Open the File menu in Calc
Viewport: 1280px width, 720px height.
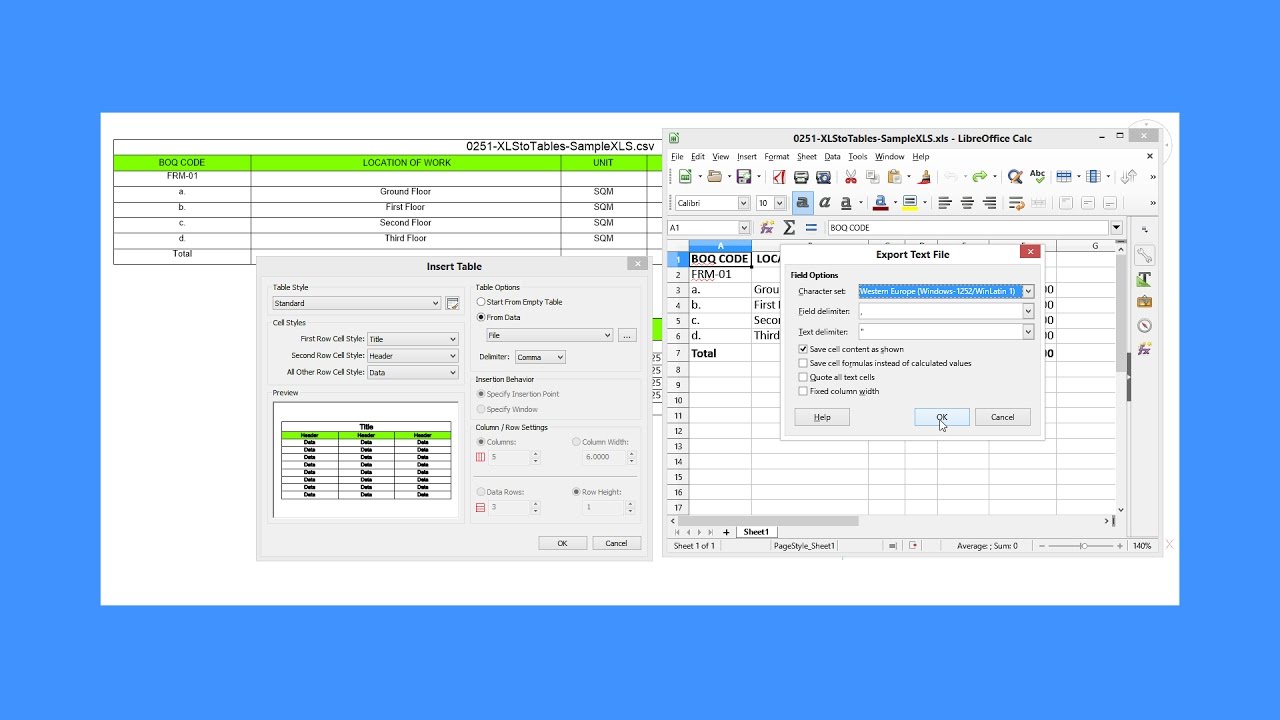pyautogui.click(x=677, y=156)
